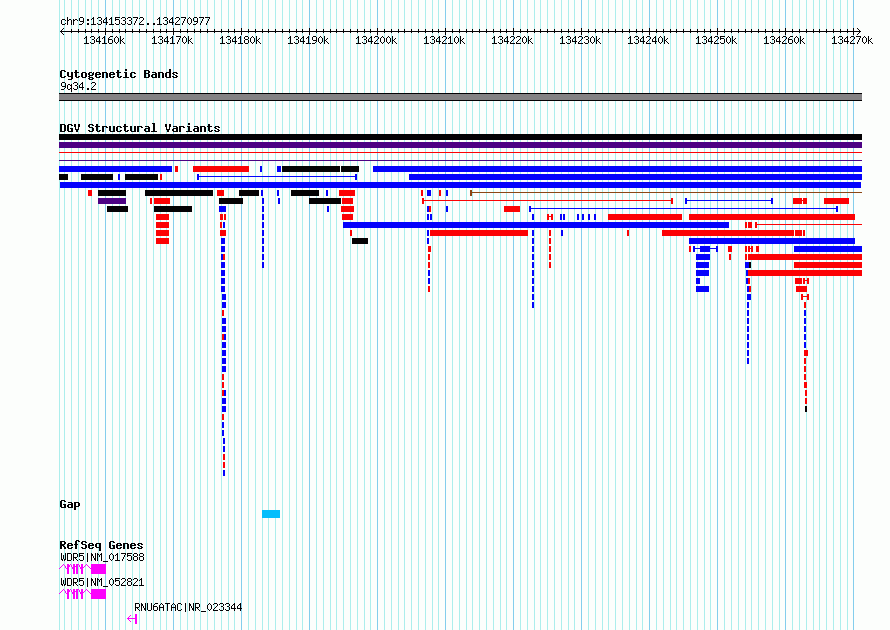Image resolution: width=890 pixels, height=630 pixels.
Task: Select the red variant spanning 134208k to 134222k
Action: click(479, 233)
